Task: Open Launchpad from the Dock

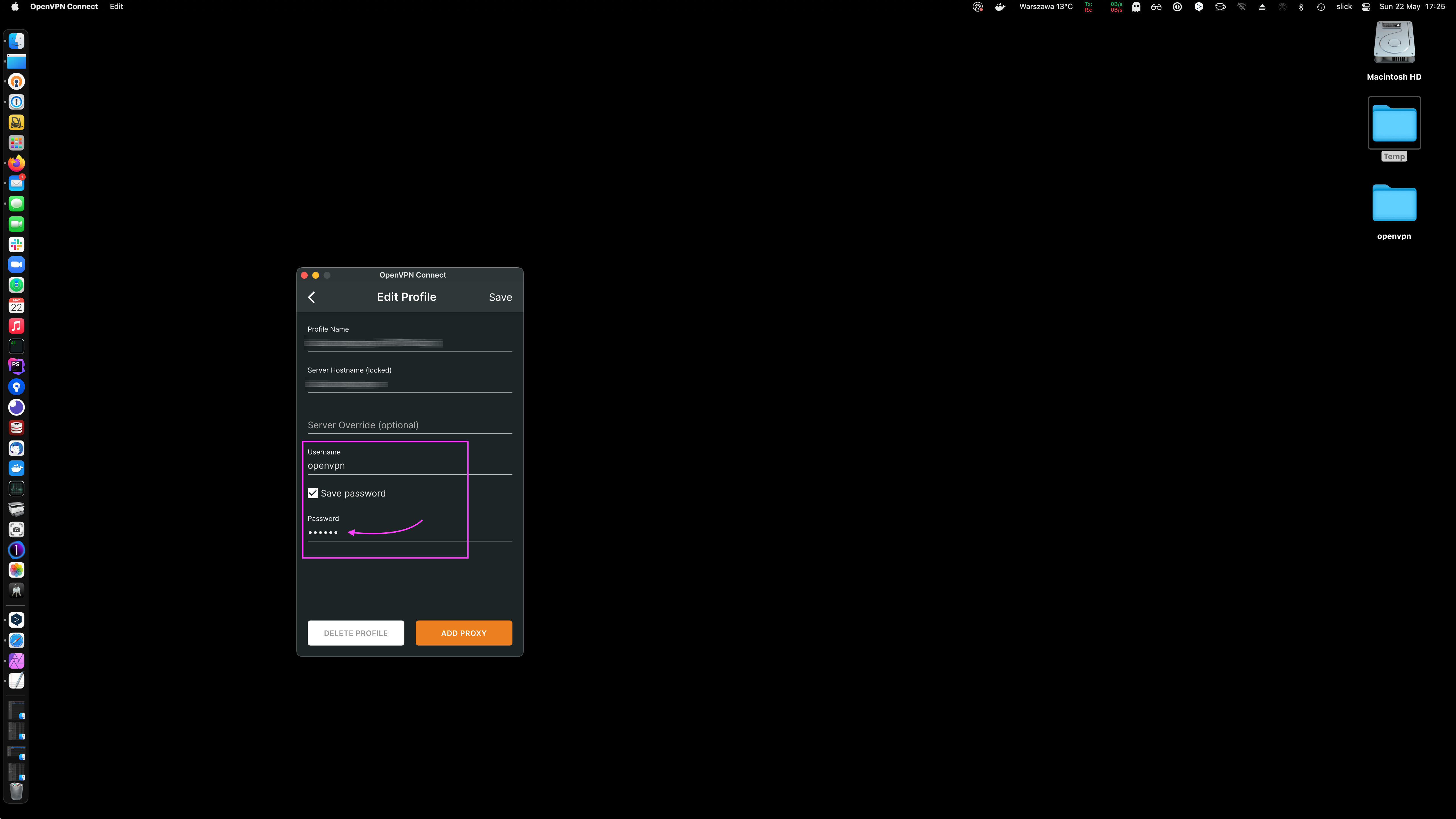Action: coord(16,142)
